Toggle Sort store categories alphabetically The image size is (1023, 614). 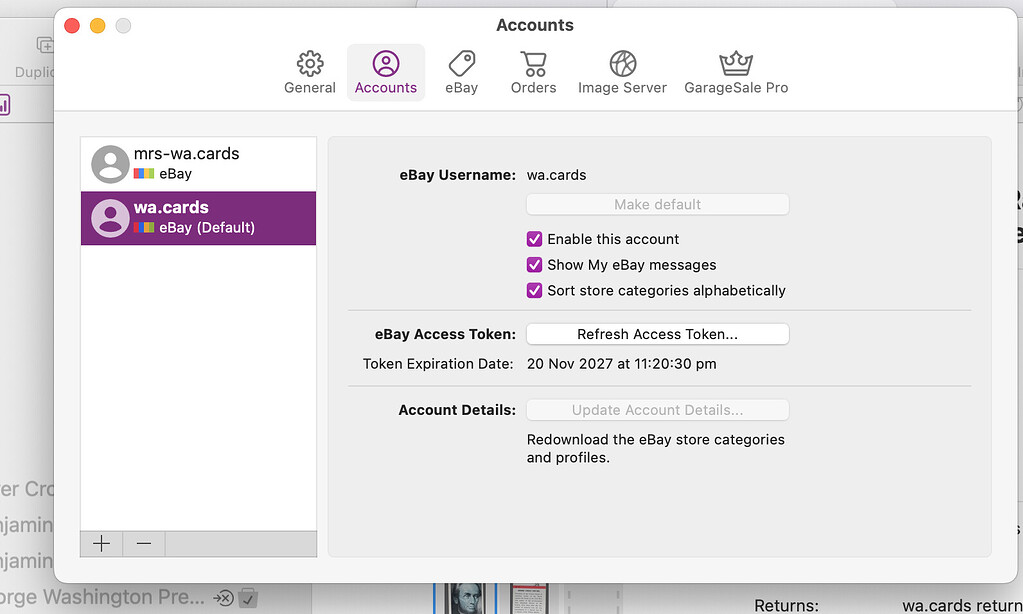click(x=534, y=290)
